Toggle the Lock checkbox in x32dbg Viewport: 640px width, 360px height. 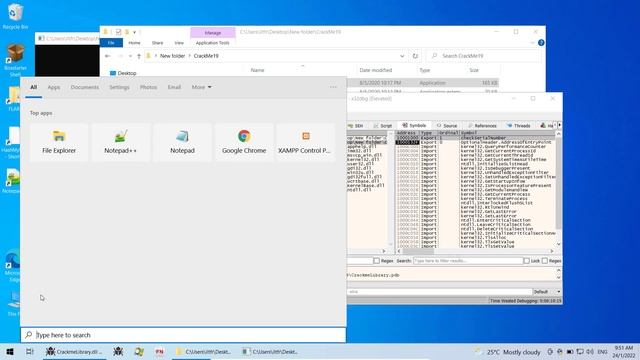[x=527, y=260]
